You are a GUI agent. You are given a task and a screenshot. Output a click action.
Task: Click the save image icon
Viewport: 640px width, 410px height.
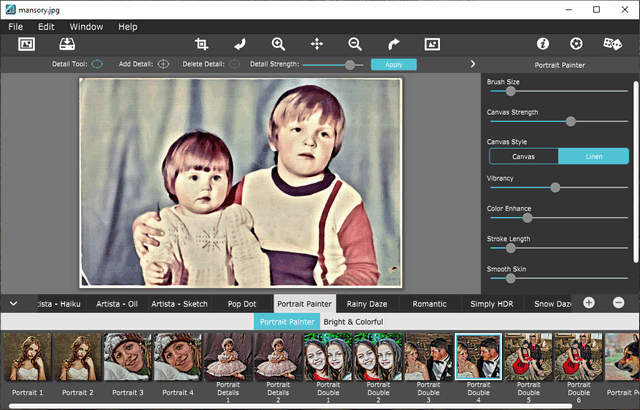(67, 44)
